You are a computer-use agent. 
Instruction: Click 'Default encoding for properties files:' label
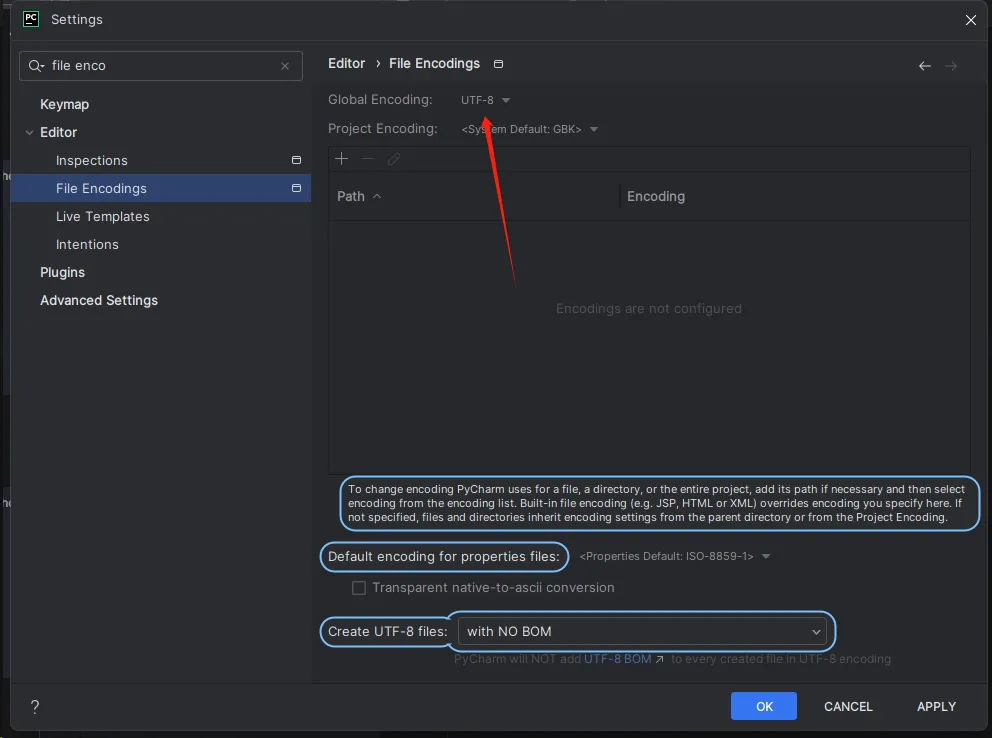[443, 557]
